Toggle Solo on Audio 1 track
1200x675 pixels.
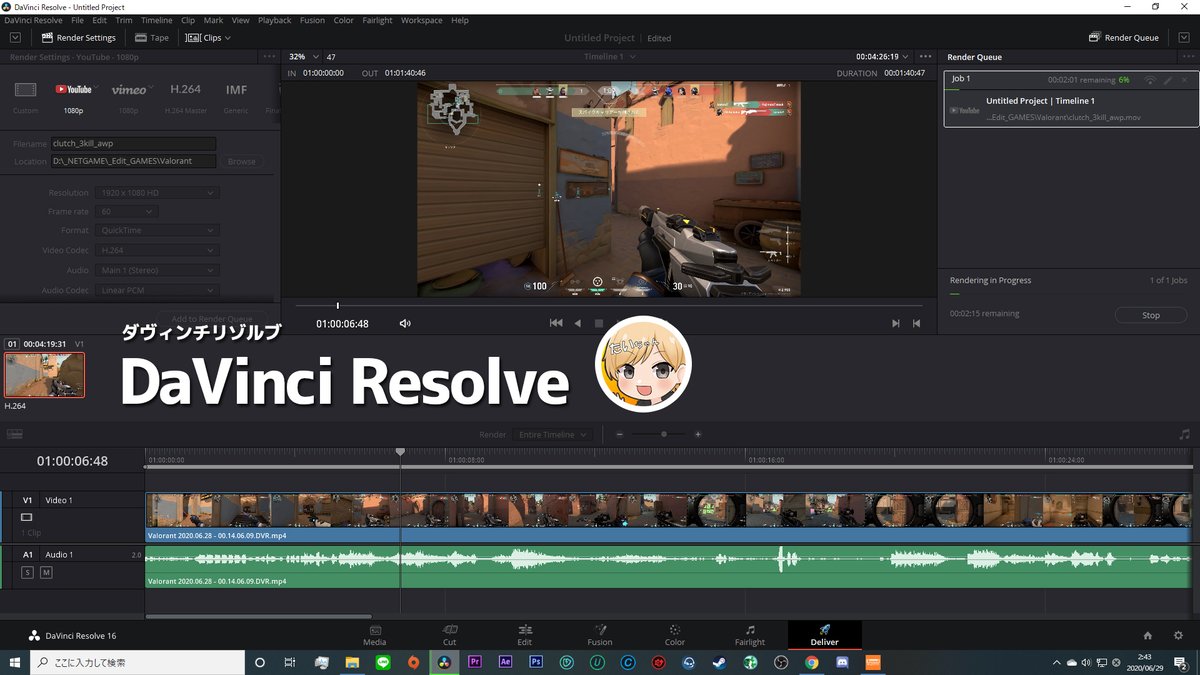coord(27,572)
